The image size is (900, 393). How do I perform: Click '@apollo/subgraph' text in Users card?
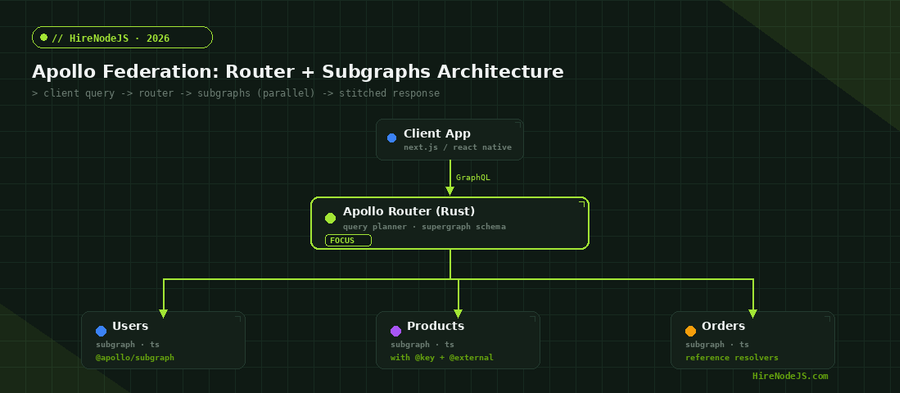(135, 357)
